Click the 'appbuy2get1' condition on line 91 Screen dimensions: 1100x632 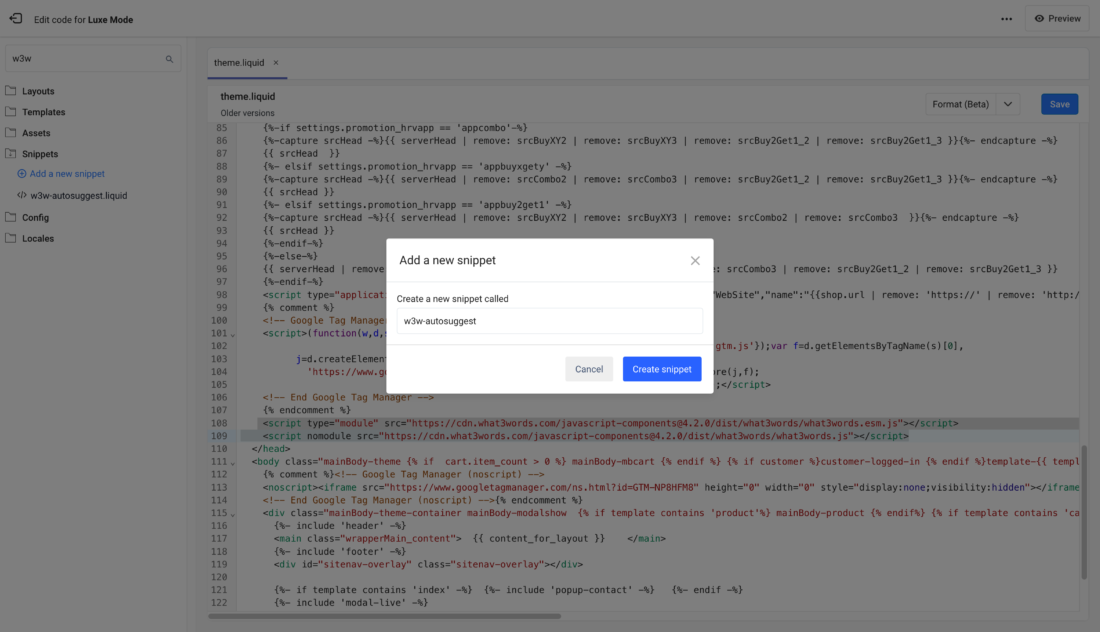tap(417, 206)
